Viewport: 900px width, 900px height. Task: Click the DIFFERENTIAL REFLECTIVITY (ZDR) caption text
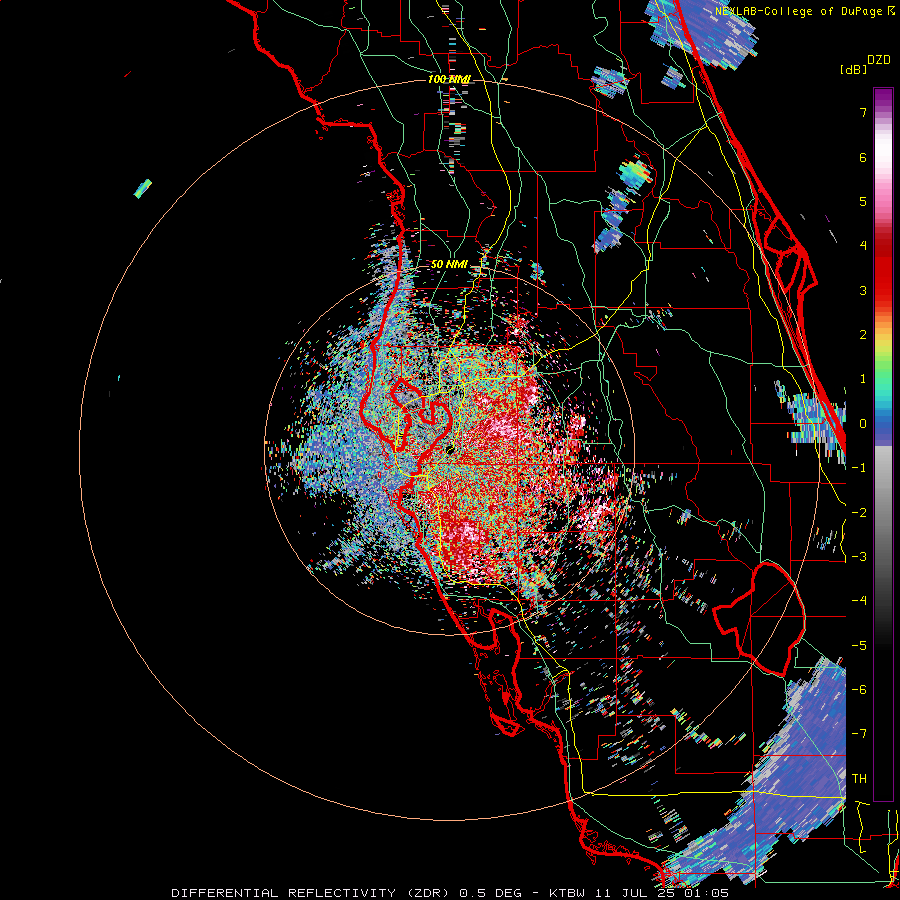click(312, 893)
